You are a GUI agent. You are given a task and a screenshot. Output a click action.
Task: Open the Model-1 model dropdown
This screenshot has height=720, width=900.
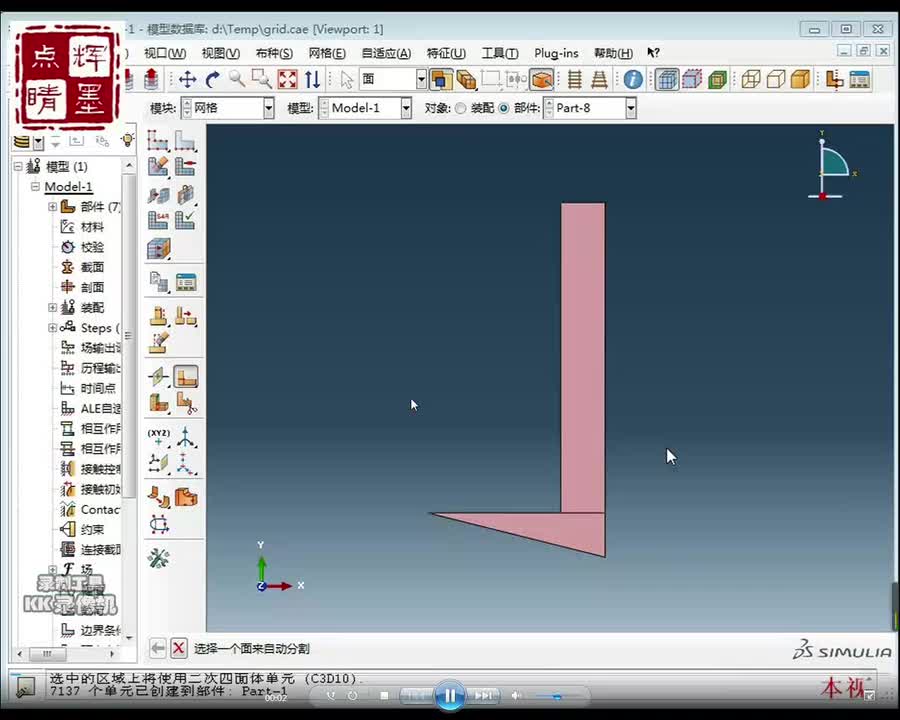[406, 108]
